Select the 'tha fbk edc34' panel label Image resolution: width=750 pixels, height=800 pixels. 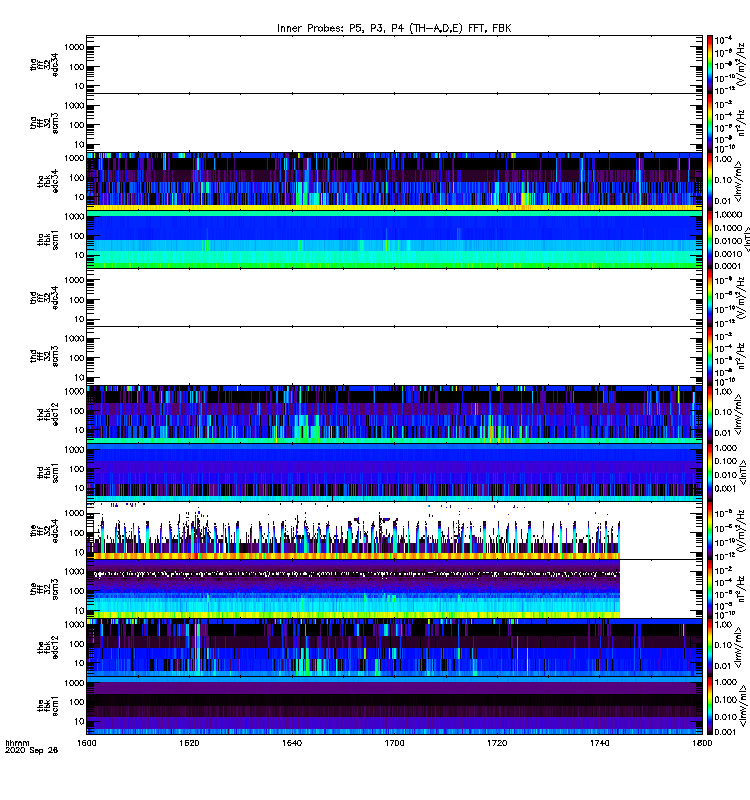coord(48,181)
